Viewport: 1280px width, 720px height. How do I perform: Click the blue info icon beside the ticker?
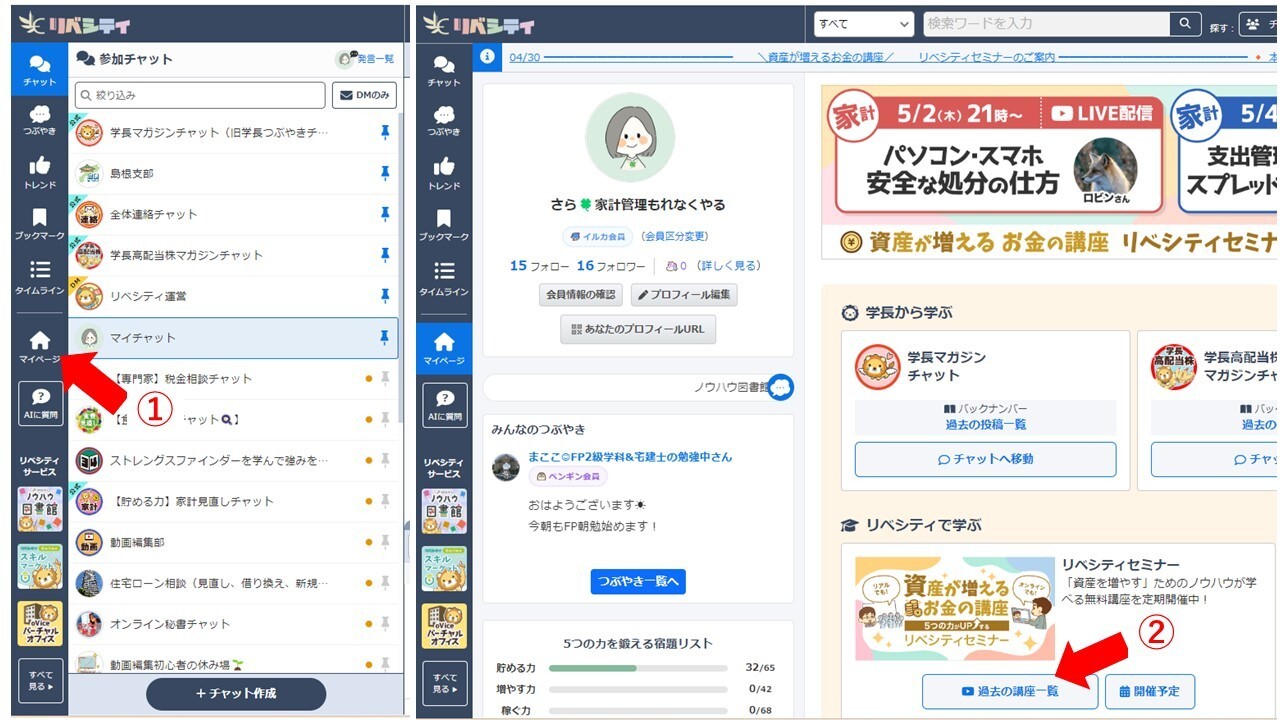click(x=487, y=57)
